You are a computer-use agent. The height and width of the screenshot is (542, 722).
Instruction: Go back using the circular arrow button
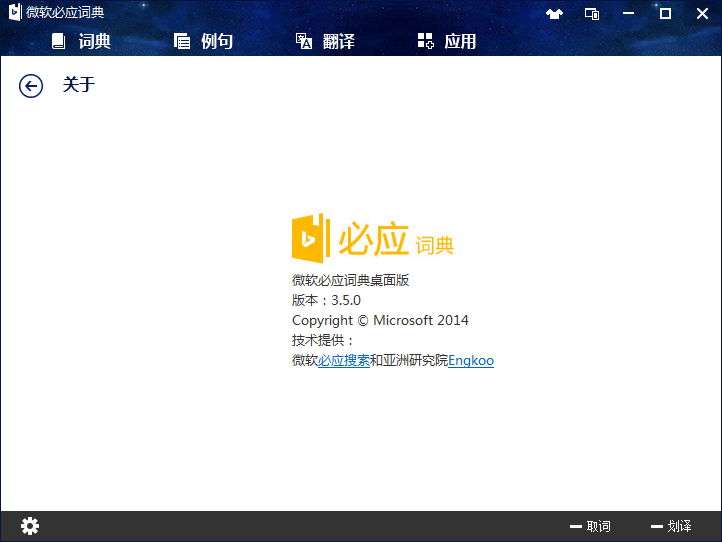tap(31, 86)
